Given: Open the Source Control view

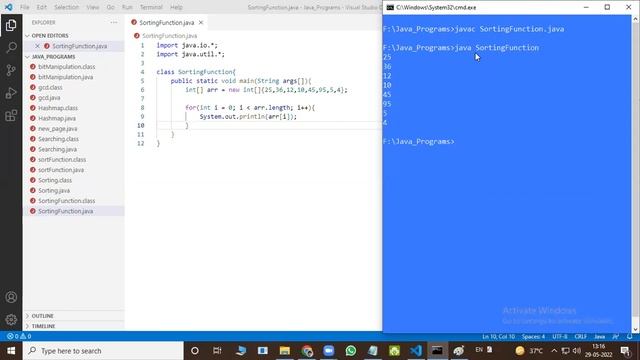Looking at the screenshot, I should click(x=11, y=70).
